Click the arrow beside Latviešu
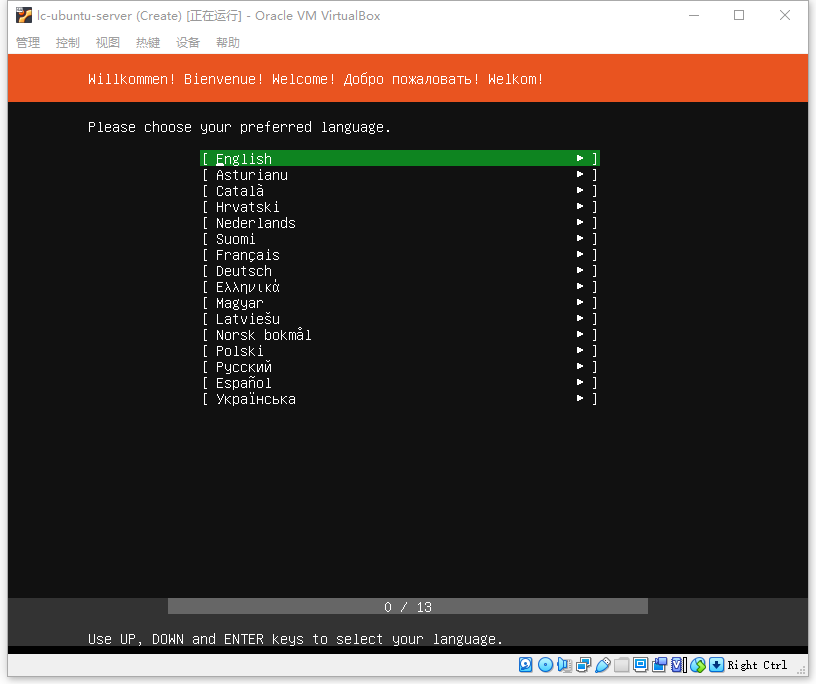The width and height of the screenshot is (816, 684). pyautogui.click(x=580, y=318)
